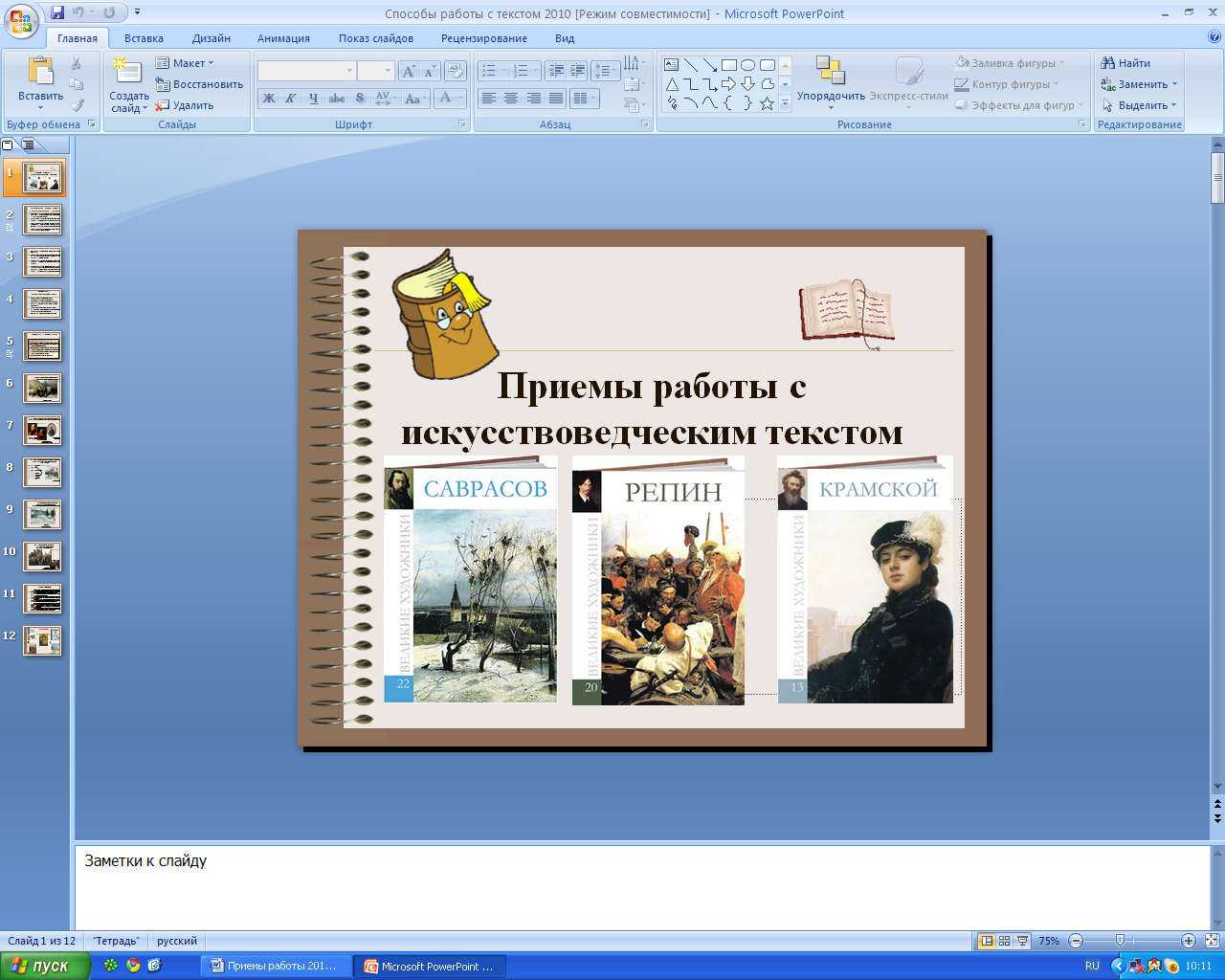This screenshot has height=980, width=1225.
Task: Click zoom in plus button
Action: [x=1189, y=941]
